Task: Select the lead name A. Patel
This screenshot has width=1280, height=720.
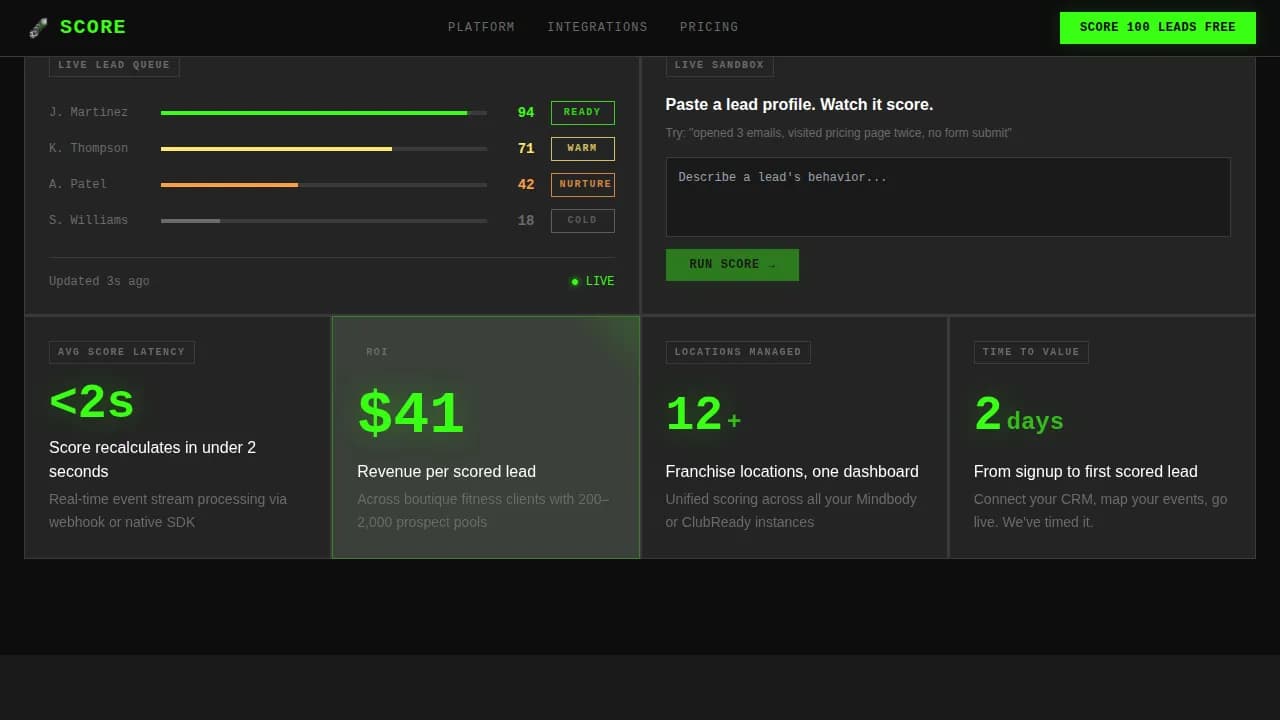Action: click(x=78, y=184)
